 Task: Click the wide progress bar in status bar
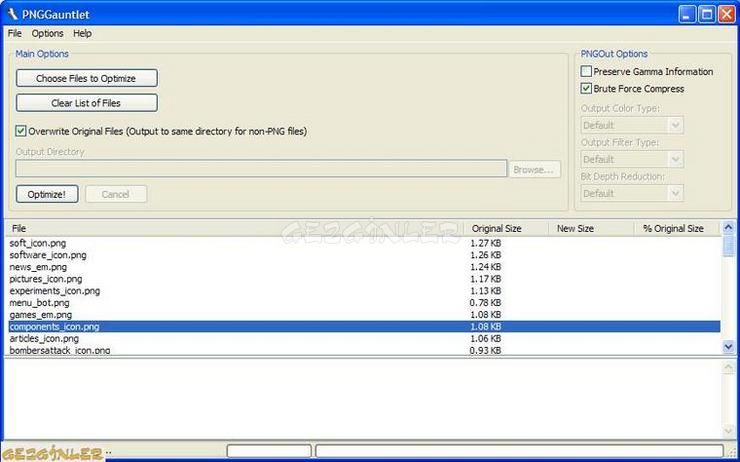(519, 451)
